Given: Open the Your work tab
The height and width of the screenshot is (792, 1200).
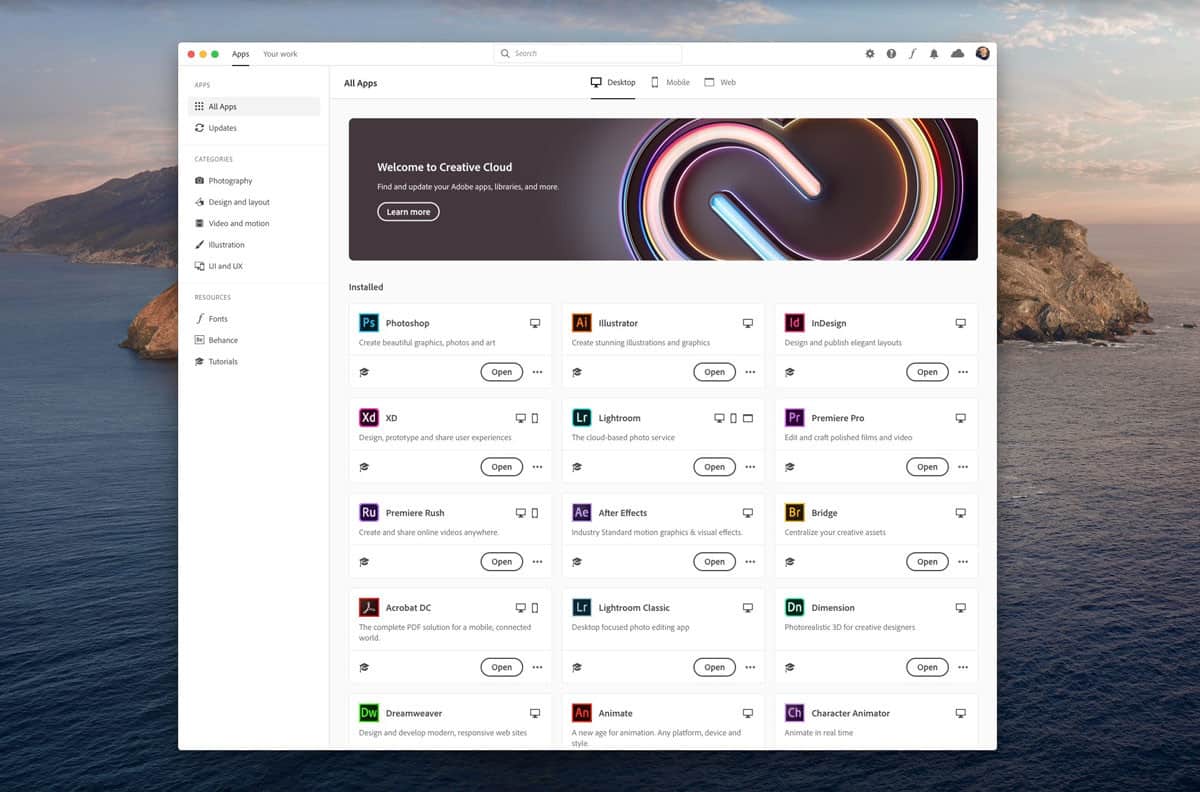Looking at the screenshot, I should coord(280,54).
